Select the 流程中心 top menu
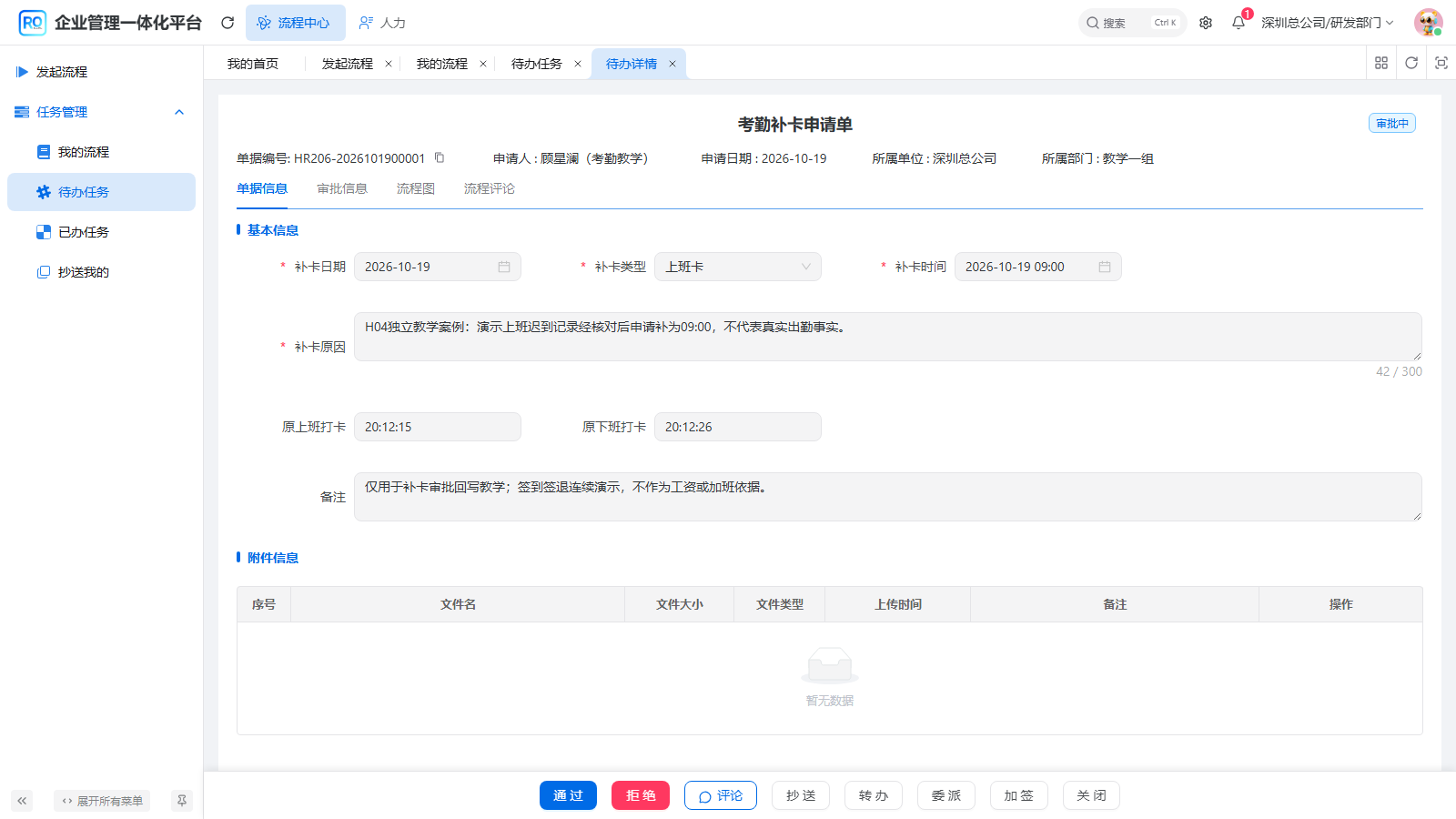Viewport: 1456px width, 819px height. pyautogui.click(x=295, y=23)
